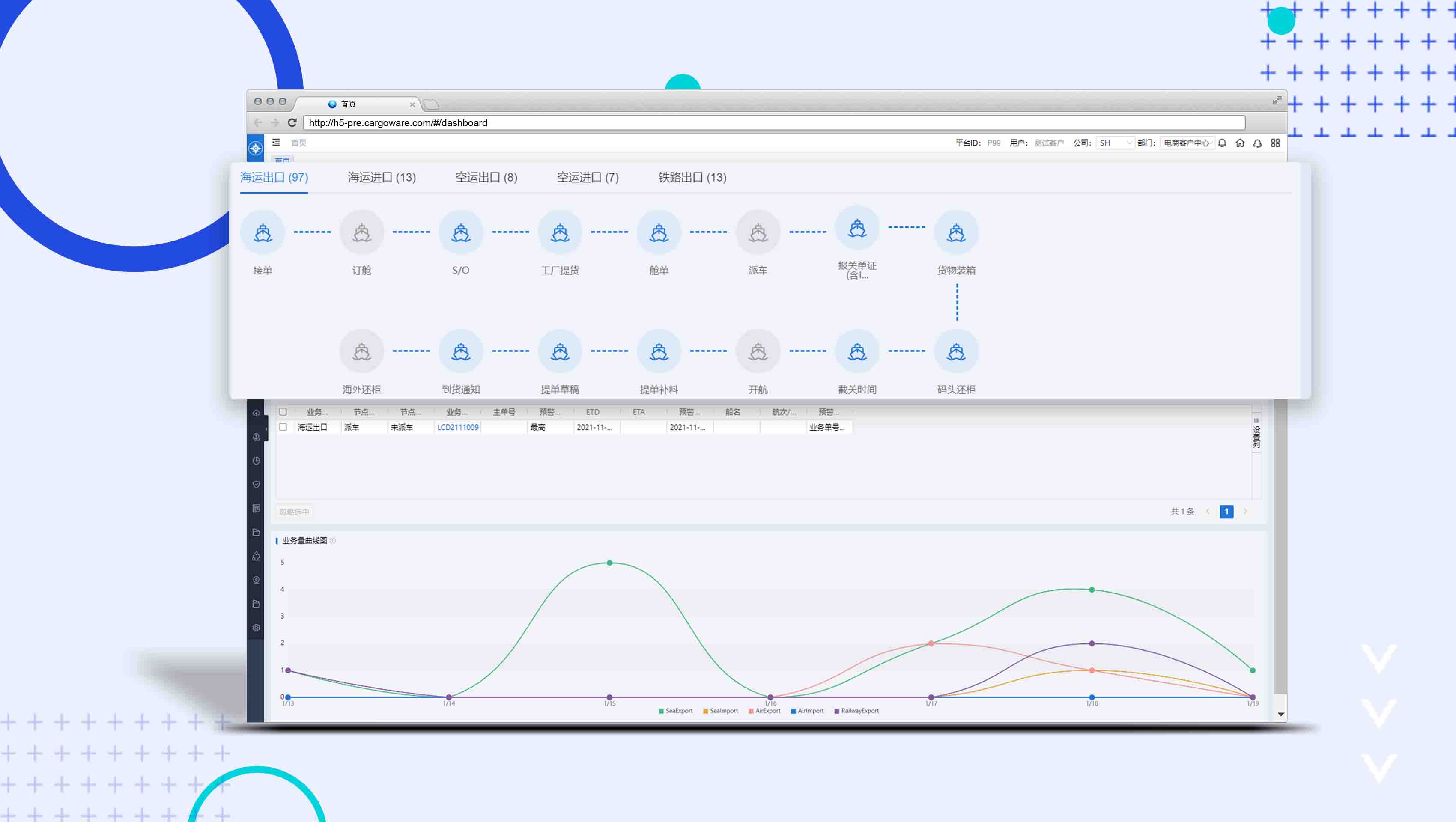This screenshot has width=1456, height=822.
Task: Select all rows checkbox in table header
Action: pyautogui.click(x=283, y=412)
